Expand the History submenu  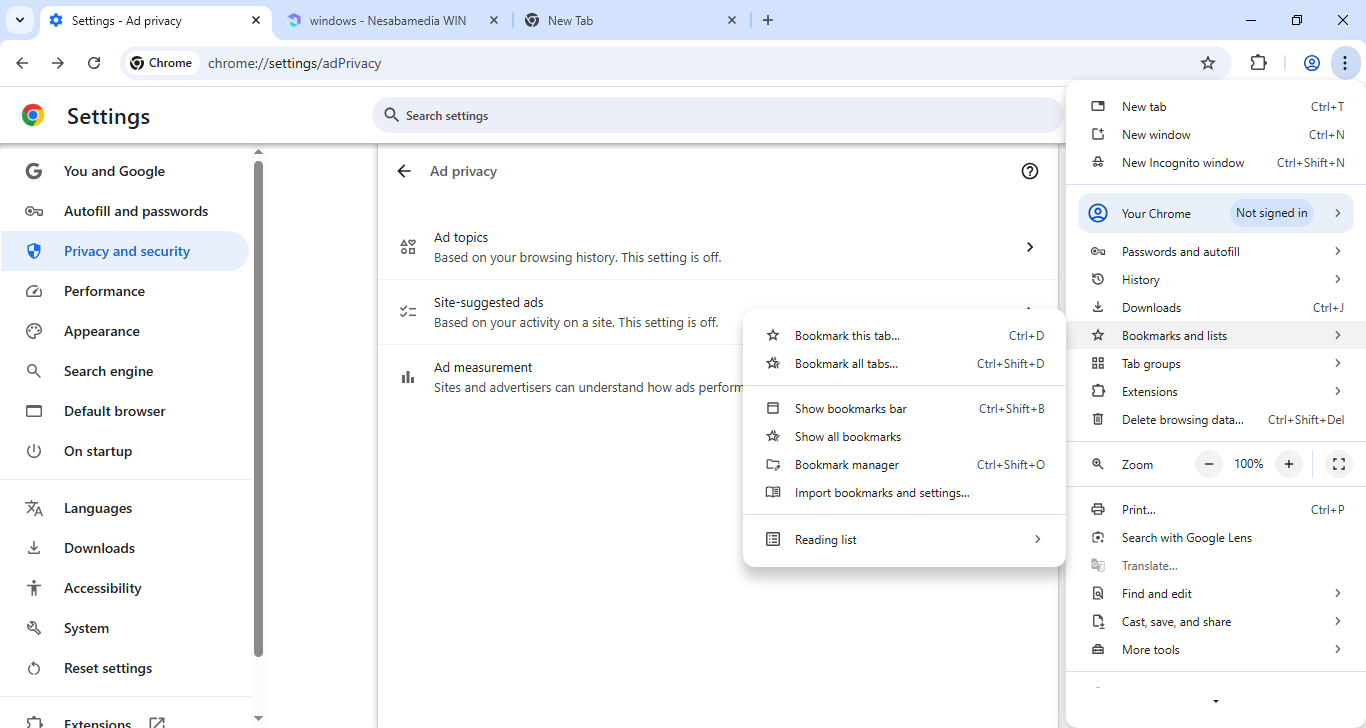pos(1215,280)
